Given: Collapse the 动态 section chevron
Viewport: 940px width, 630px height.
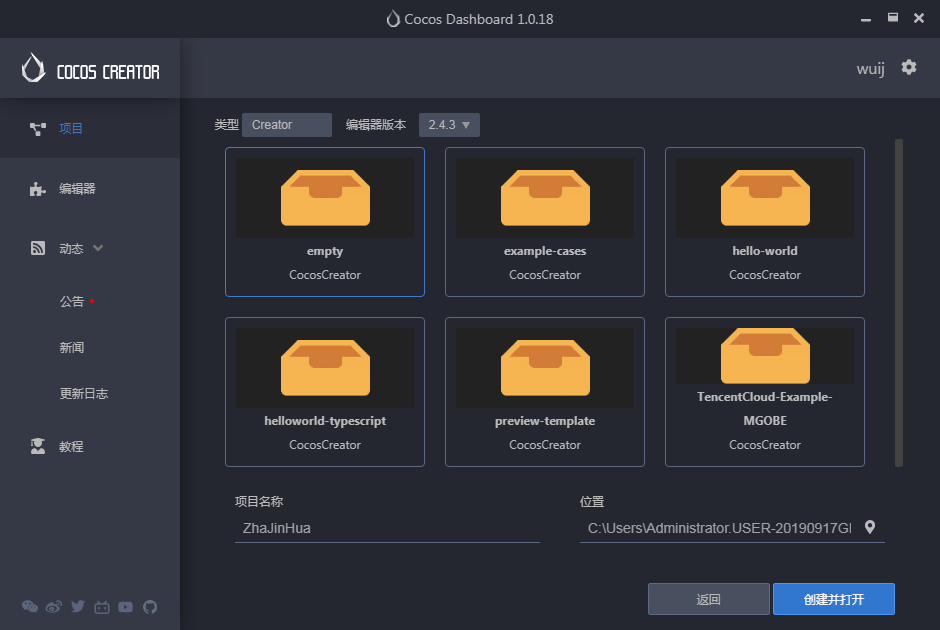Looking at the screenshot, I should (x=98, y=248).
